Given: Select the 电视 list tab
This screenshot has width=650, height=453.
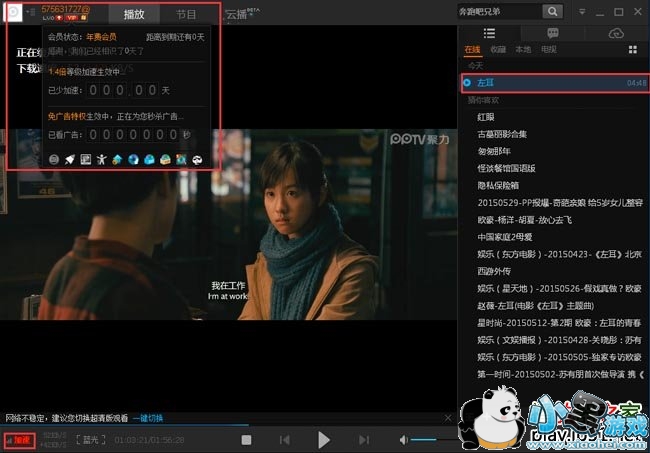Looking at the screenshot, I should [x=548, y=50].
